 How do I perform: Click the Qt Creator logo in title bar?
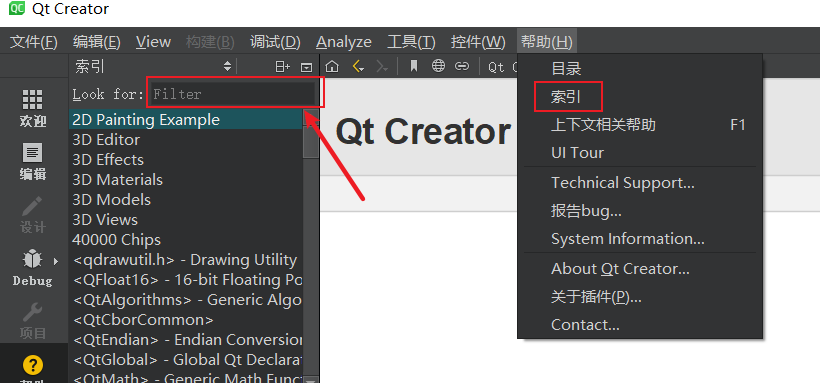click(17, 8)
